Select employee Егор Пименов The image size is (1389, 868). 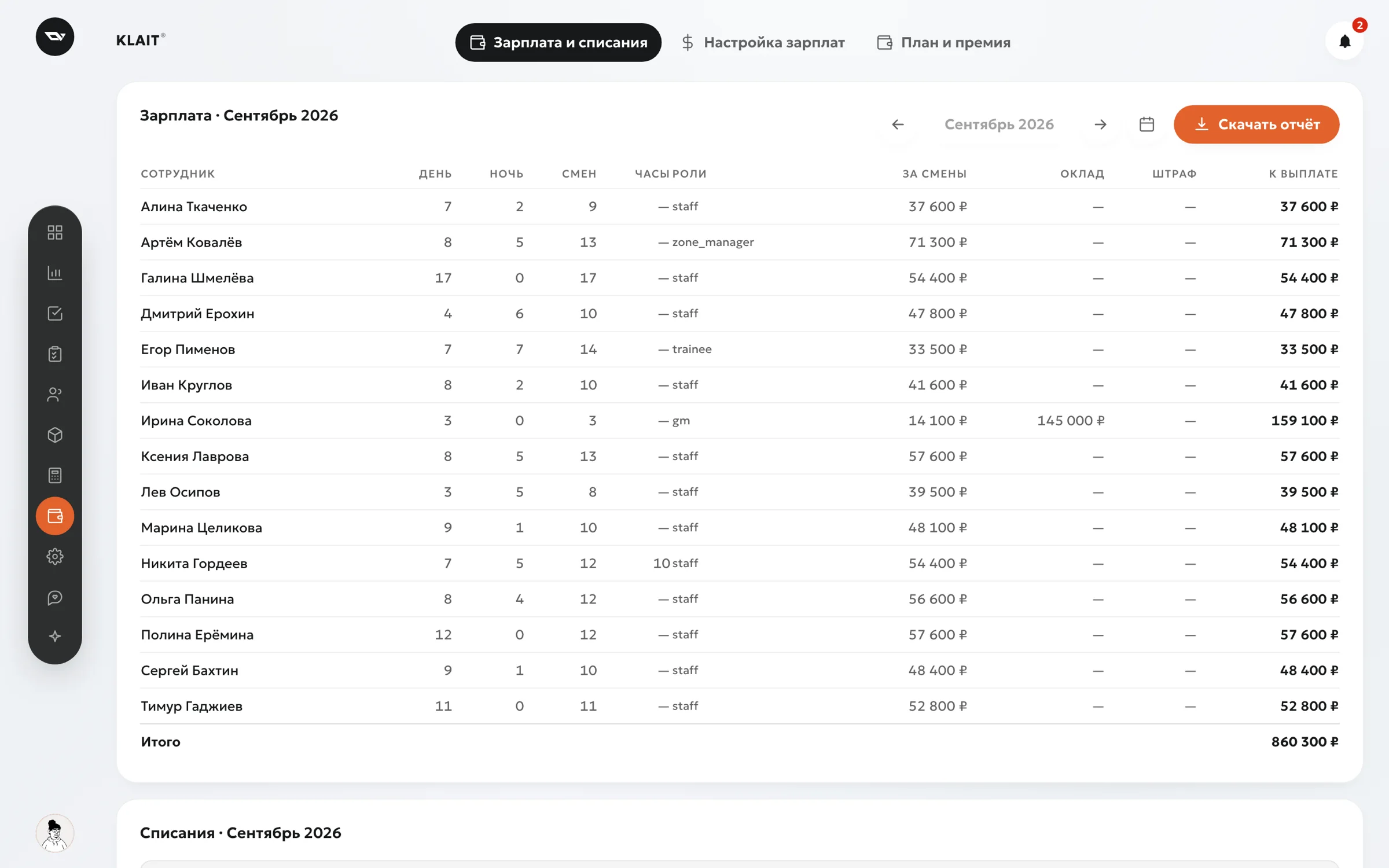188,350
